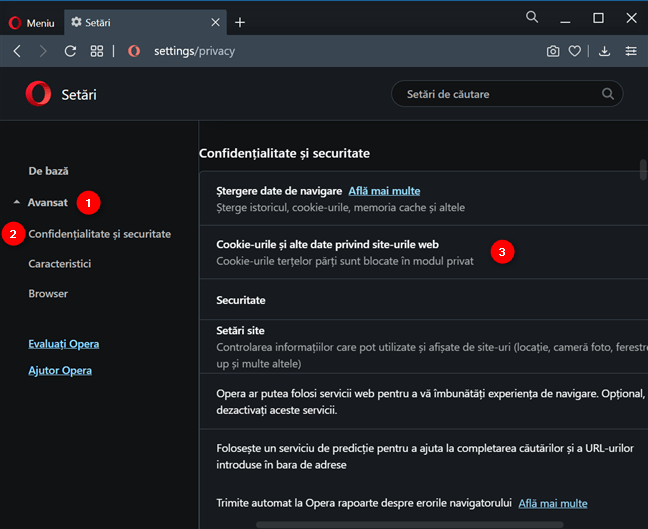Focus the Setări de căutare search box

coord(507,94)
